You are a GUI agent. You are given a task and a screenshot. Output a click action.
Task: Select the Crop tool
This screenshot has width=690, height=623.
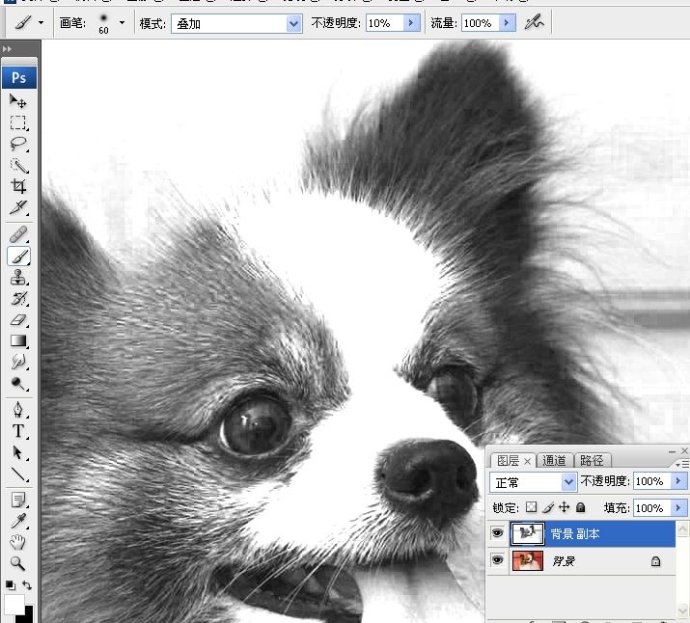point(18,187)
